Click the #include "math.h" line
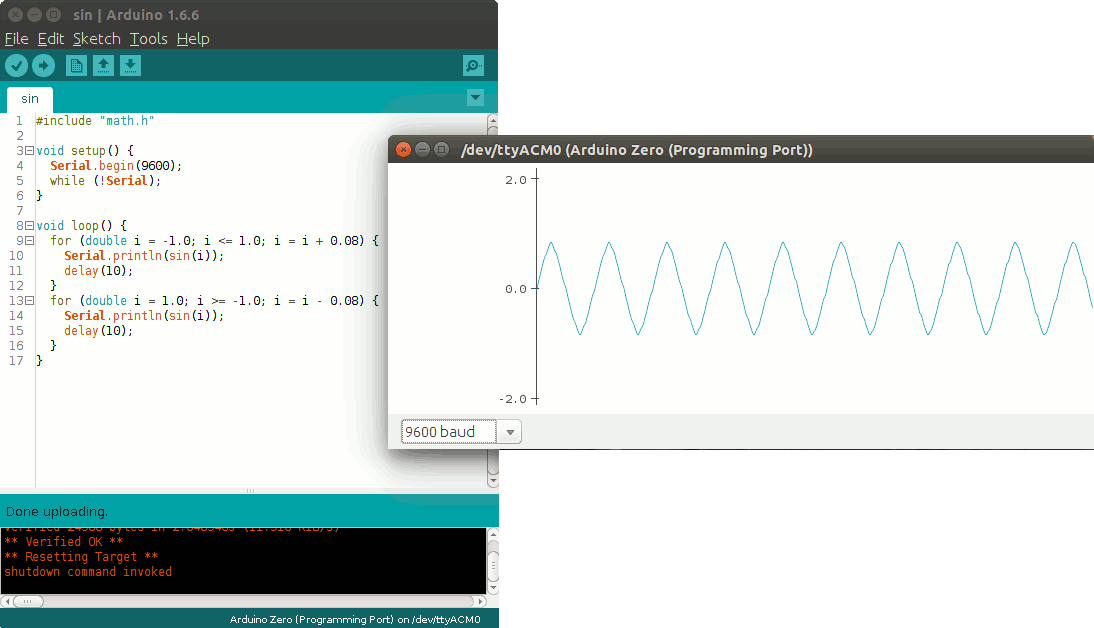 [x=95, y=121]
